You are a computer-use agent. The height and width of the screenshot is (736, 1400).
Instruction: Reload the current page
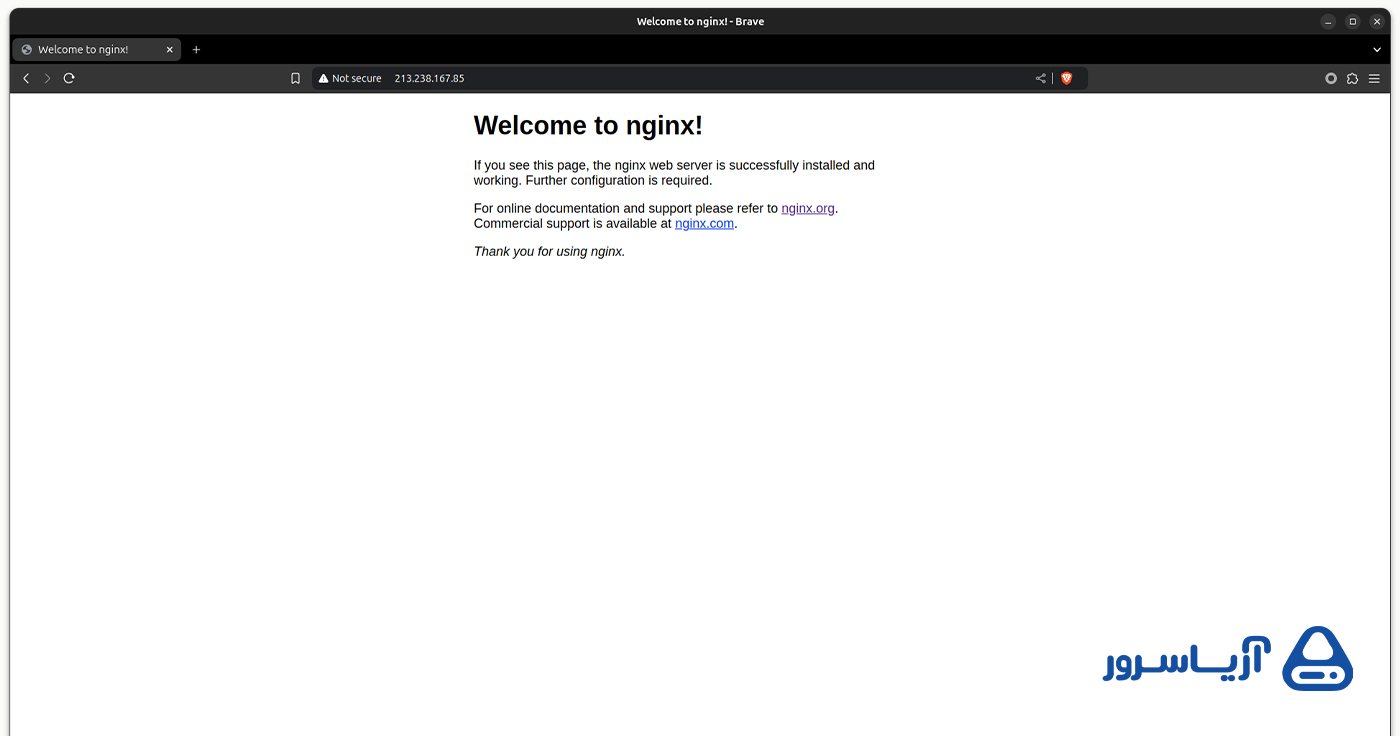click(x=69, y=78)
